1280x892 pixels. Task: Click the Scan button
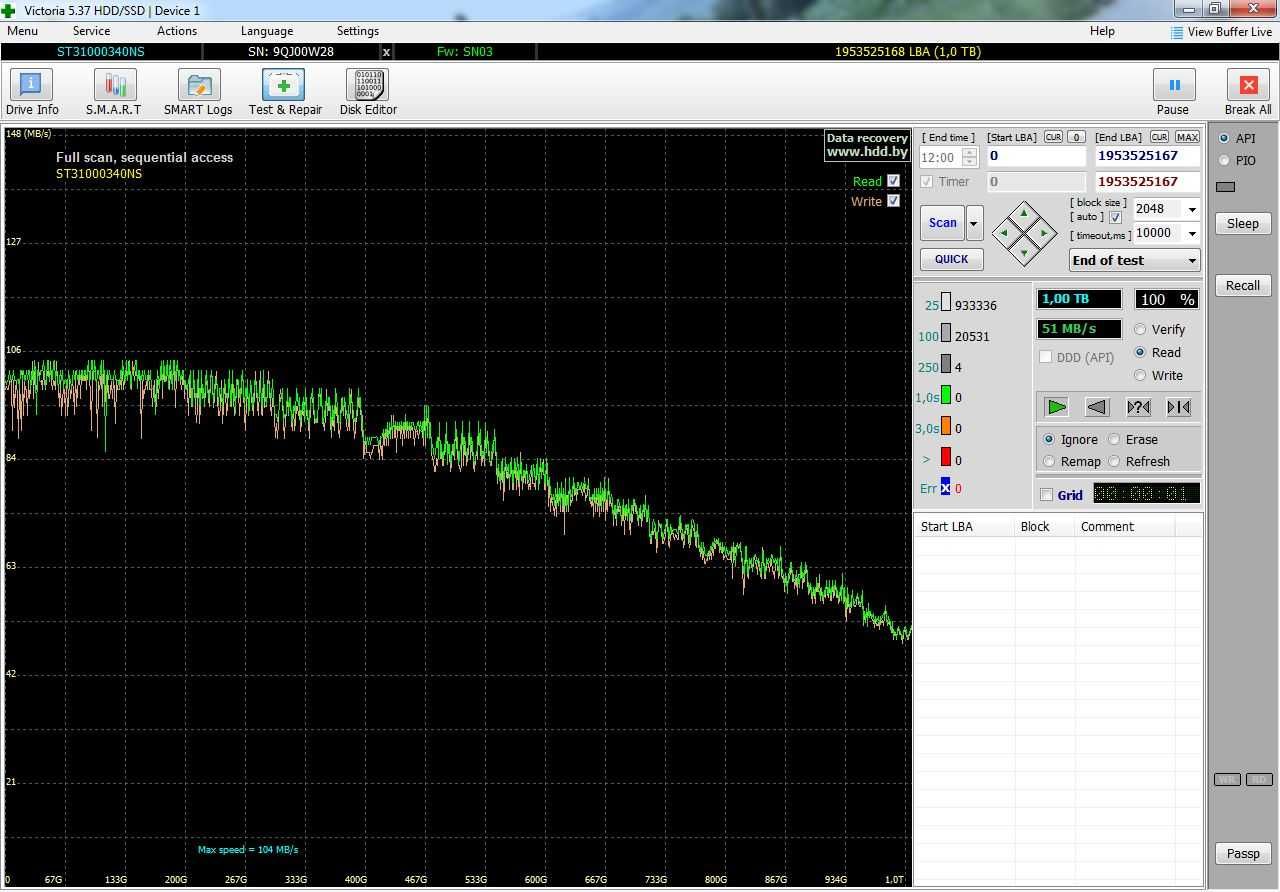(x=942, y=223)
